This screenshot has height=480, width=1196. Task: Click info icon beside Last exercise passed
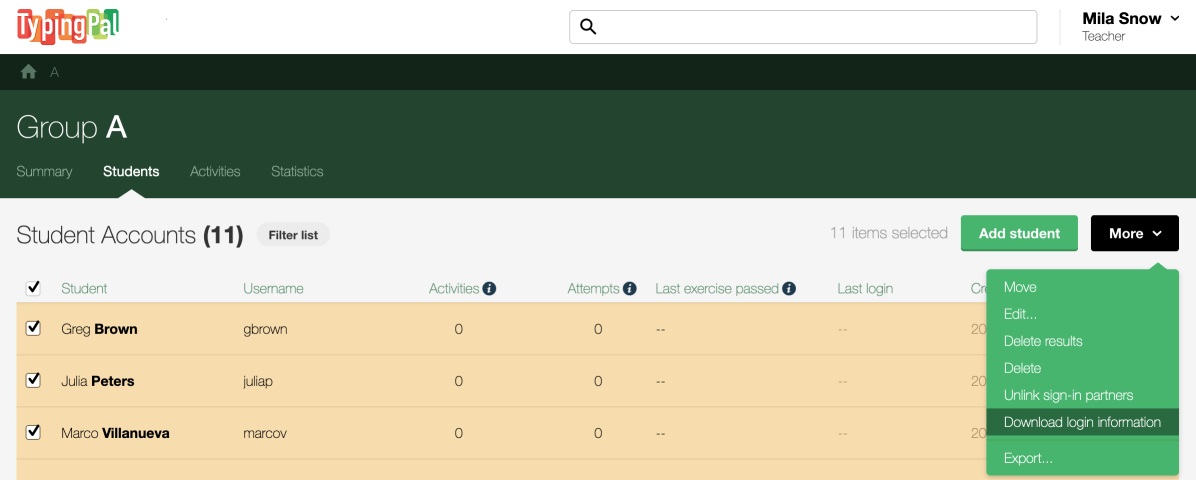pos(789,289)
